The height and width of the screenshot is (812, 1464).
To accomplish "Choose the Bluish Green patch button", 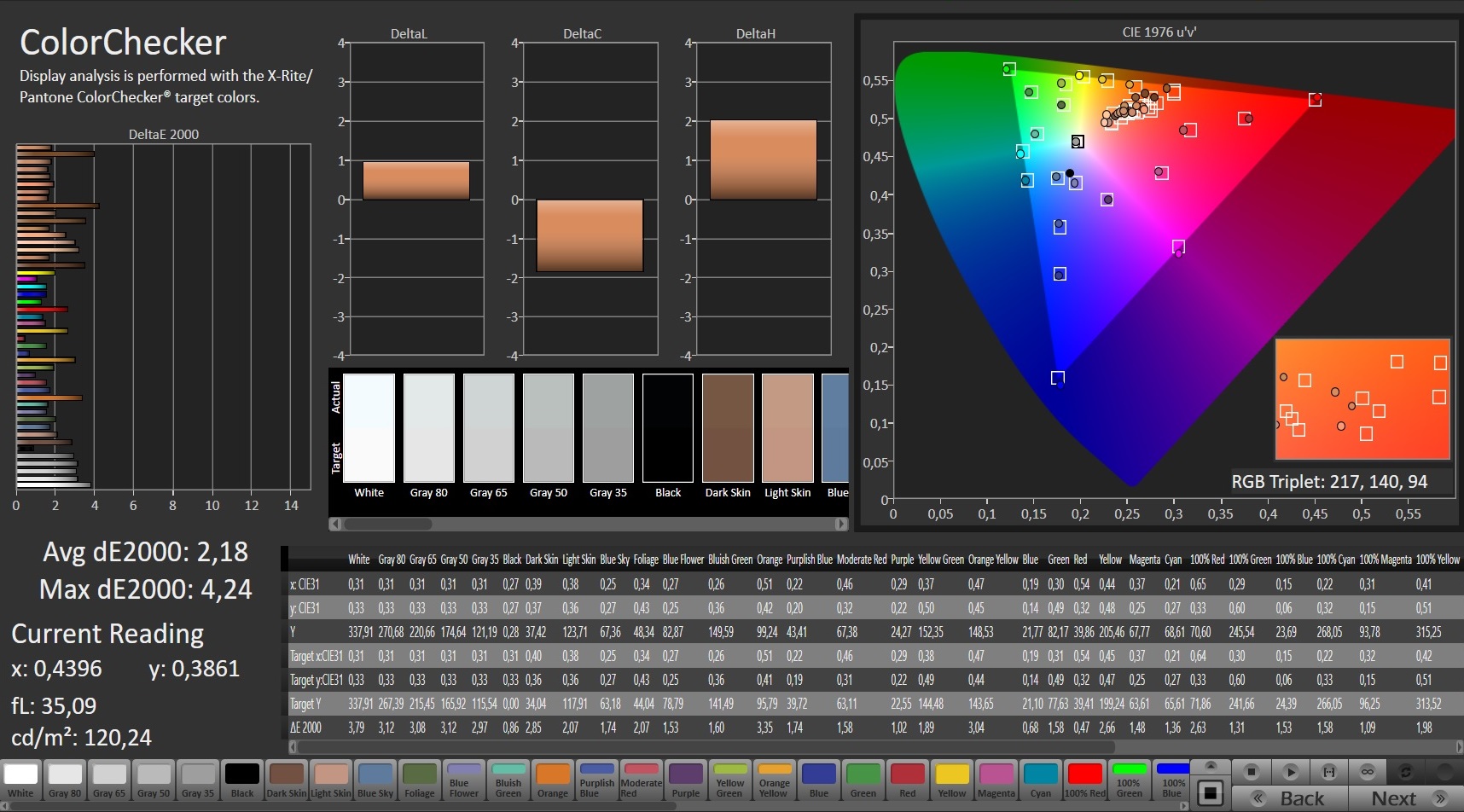I will (508, 780).
